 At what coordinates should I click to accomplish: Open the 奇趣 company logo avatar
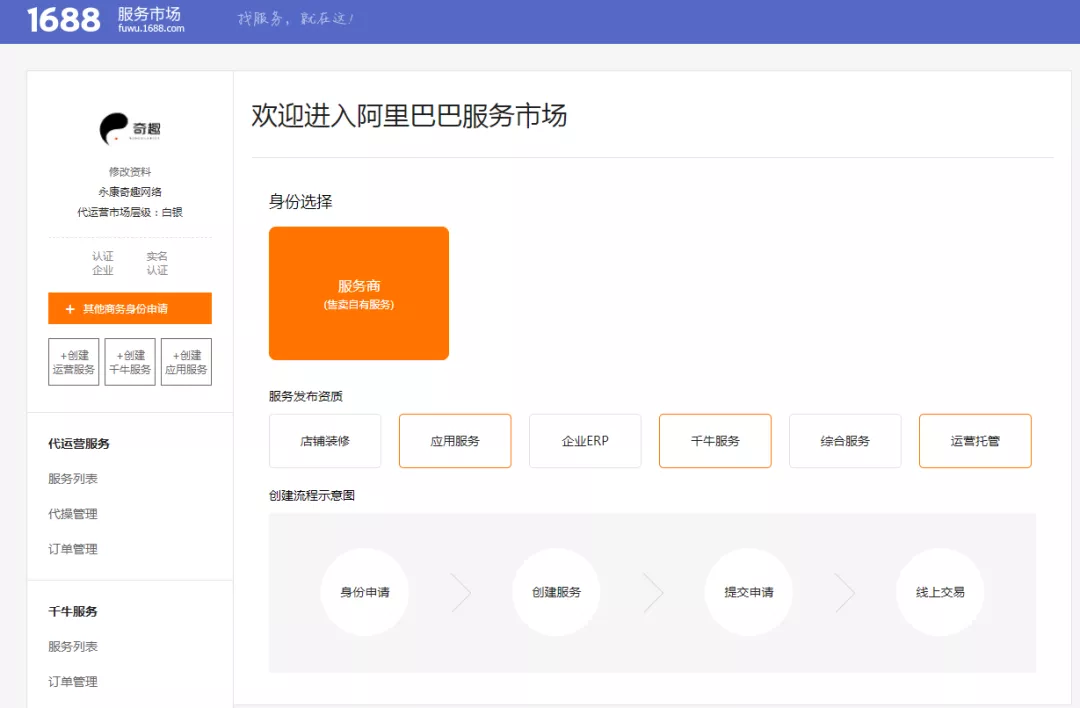[129, 129]
